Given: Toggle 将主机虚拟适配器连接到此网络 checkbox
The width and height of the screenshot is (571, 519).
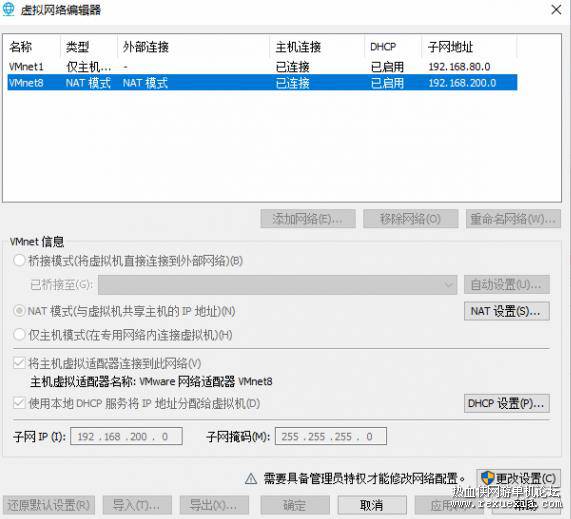Looking at the screenshot, I should (19, 363).
